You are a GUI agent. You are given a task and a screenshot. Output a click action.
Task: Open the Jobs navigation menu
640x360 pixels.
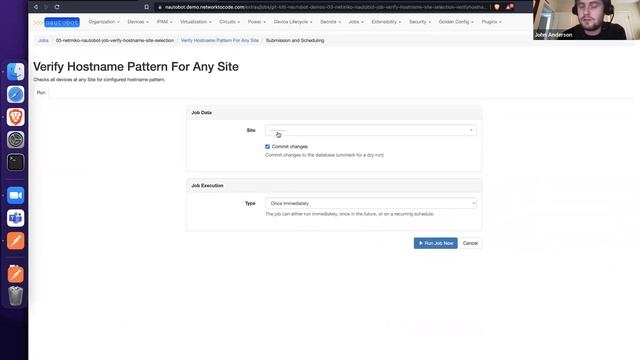point(356,22)
